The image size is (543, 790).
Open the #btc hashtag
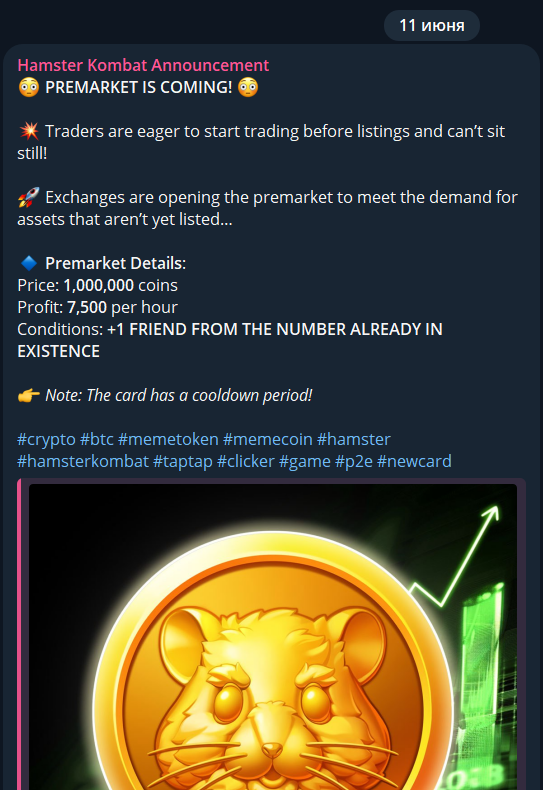pyautogui.click(x=97, y=439)
